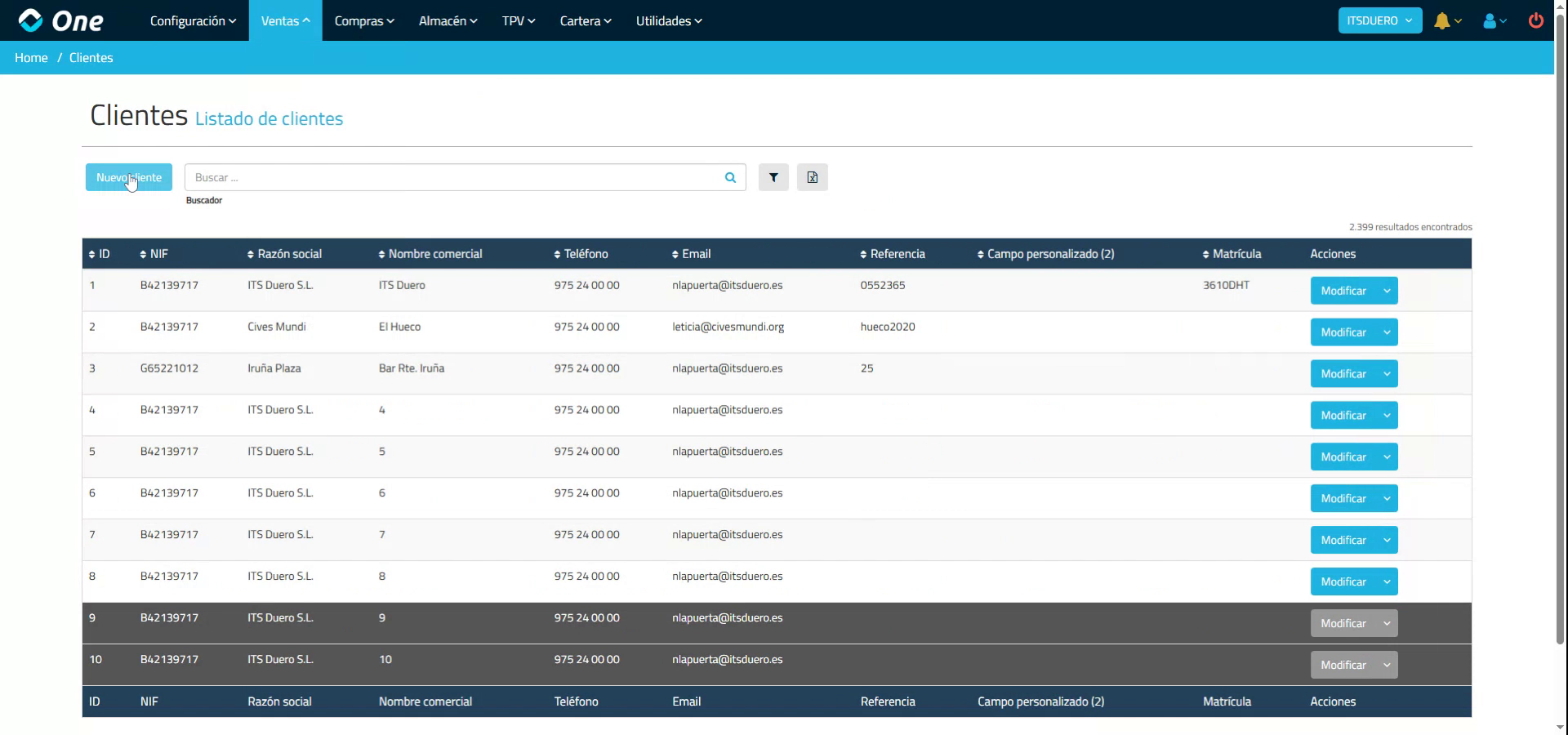Viewport: 1568px width, 735px height.
Task: Click the magnifying glass search icon
Action: pyautogui.click(x=729, y=177)
